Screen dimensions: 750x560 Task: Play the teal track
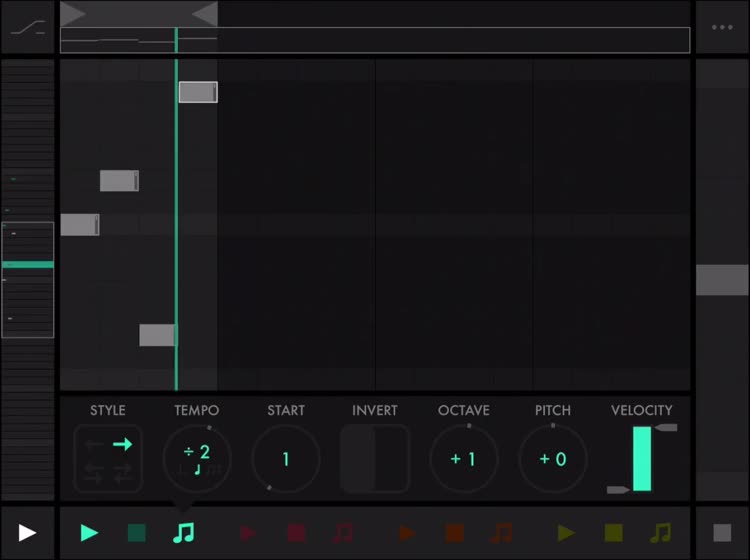tap(89, 533)
